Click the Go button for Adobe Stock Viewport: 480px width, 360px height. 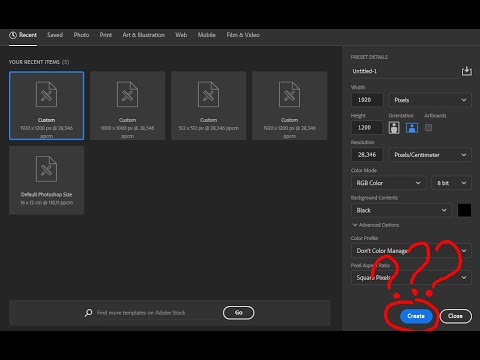click(238, 313)
